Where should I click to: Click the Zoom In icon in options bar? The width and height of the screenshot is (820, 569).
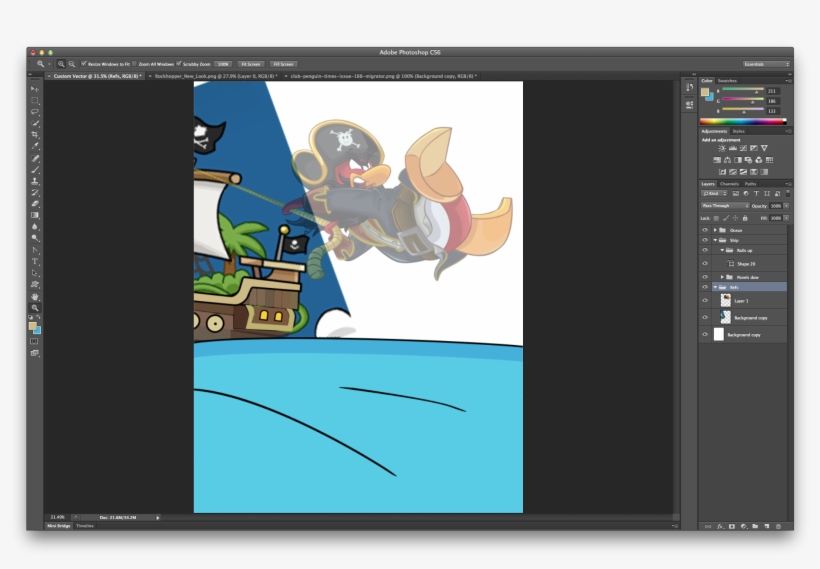pyautogui.click(x=61, y=64)
